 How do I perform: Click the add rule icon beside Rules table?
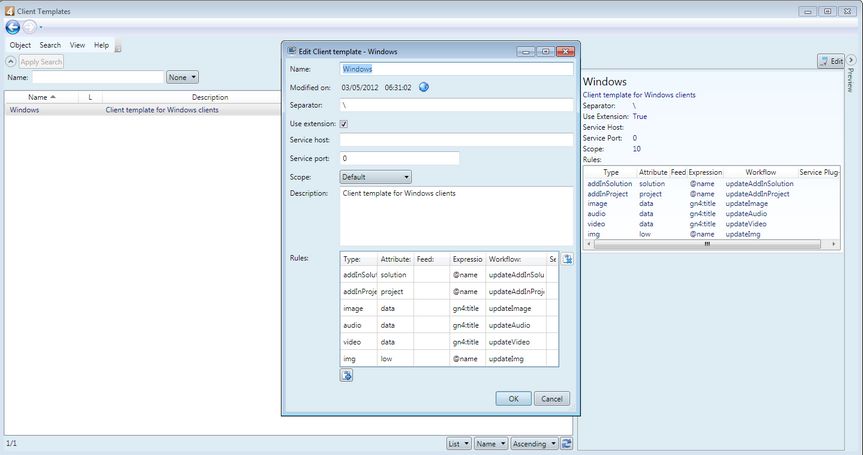pos(567,259)
